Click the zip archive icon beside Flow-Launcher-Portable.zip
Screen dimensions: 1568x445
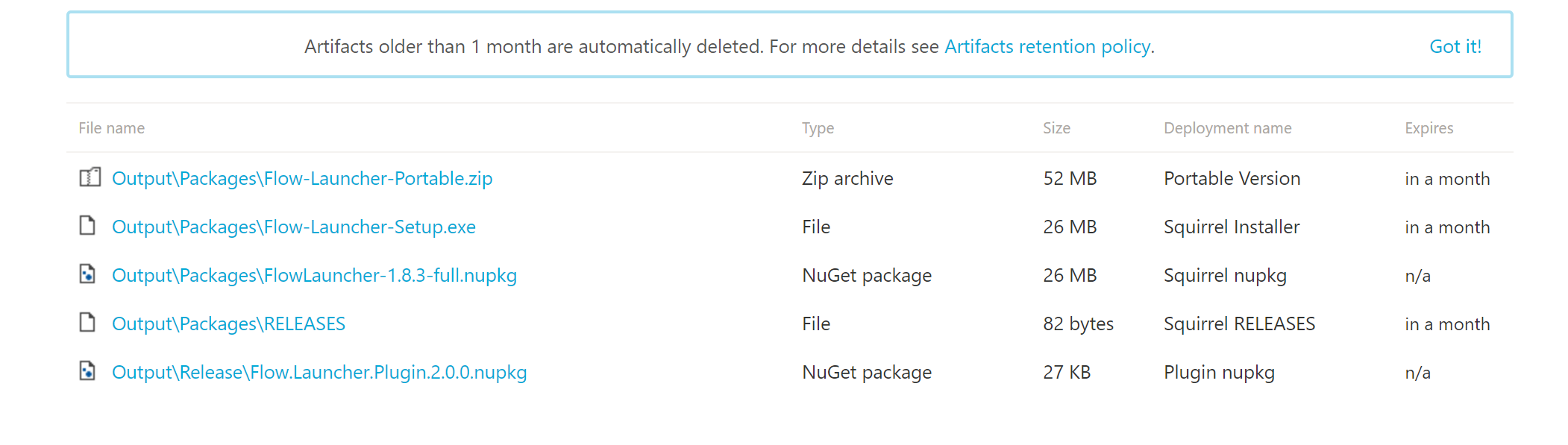click(90, 177)
